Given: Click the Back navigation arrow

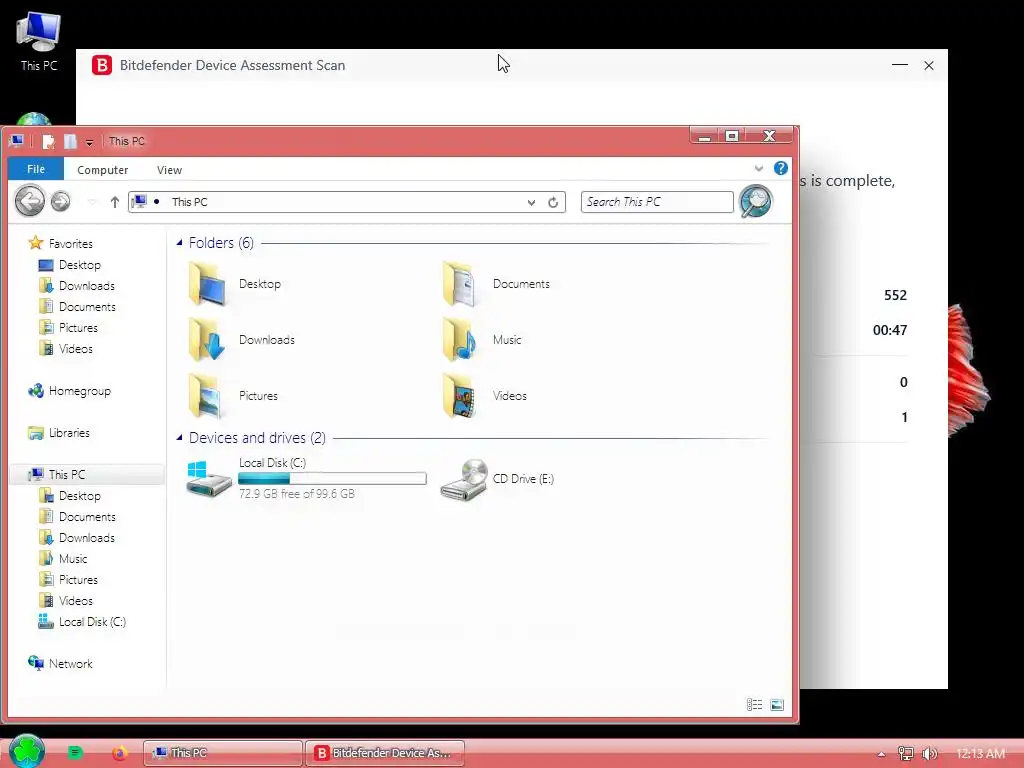Looking at the screenshot, I should pos(30,201).
